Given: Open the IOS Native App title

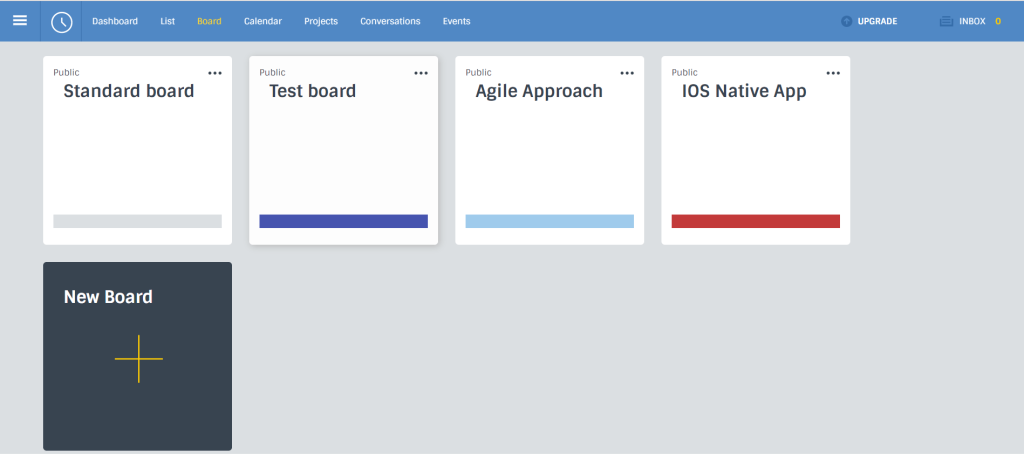Looking at the screenshot, I should [744, 91].
